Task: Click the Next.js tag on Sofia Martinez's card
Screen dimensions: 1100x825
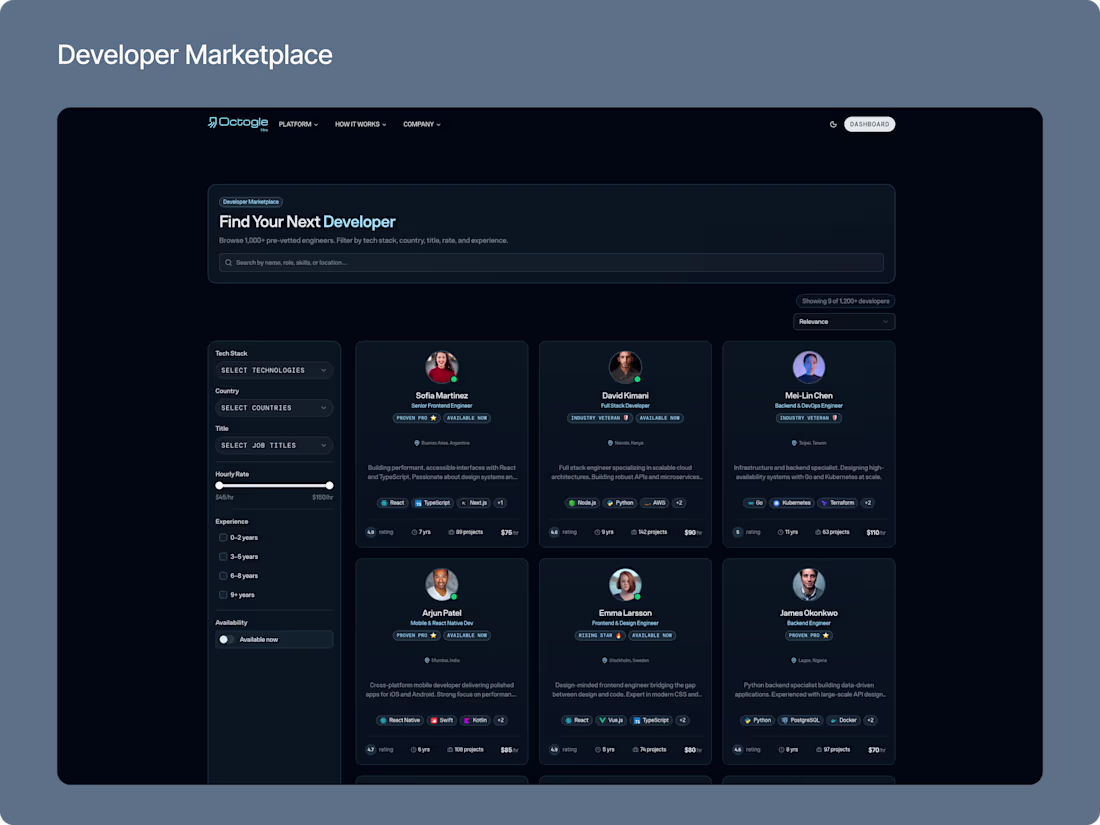Action: tap(474, 503)
